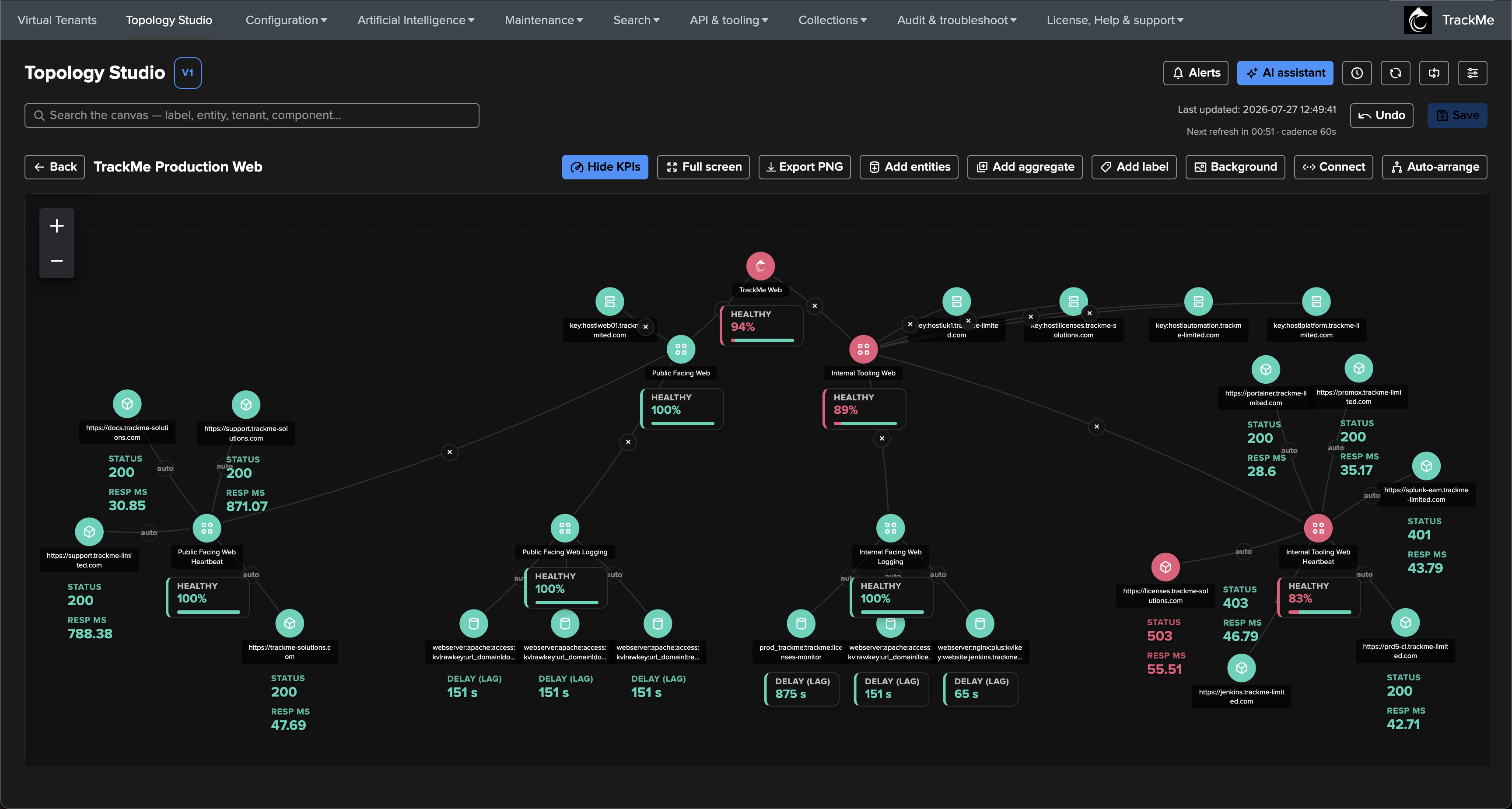Select the jenkins.trackme-limited.com entity node
The height and width of the screenshot is (809, 1512).
[x=1241, y=668]
